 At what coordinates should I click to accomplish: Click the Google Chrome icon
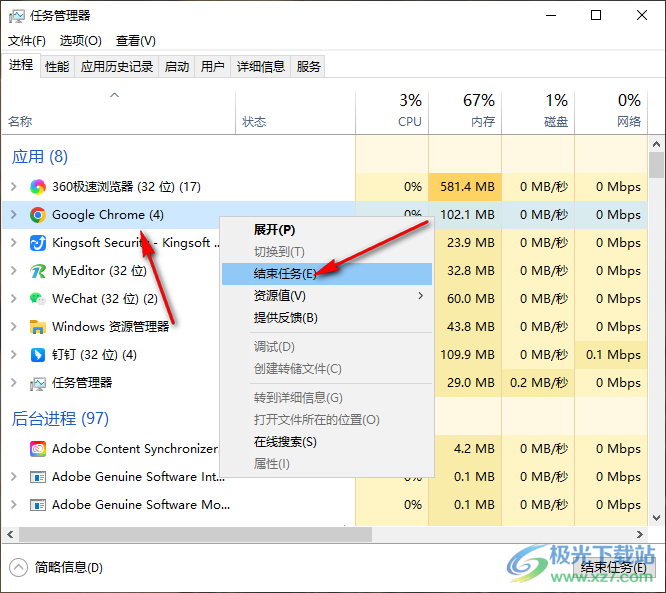[x=38, y=215]
